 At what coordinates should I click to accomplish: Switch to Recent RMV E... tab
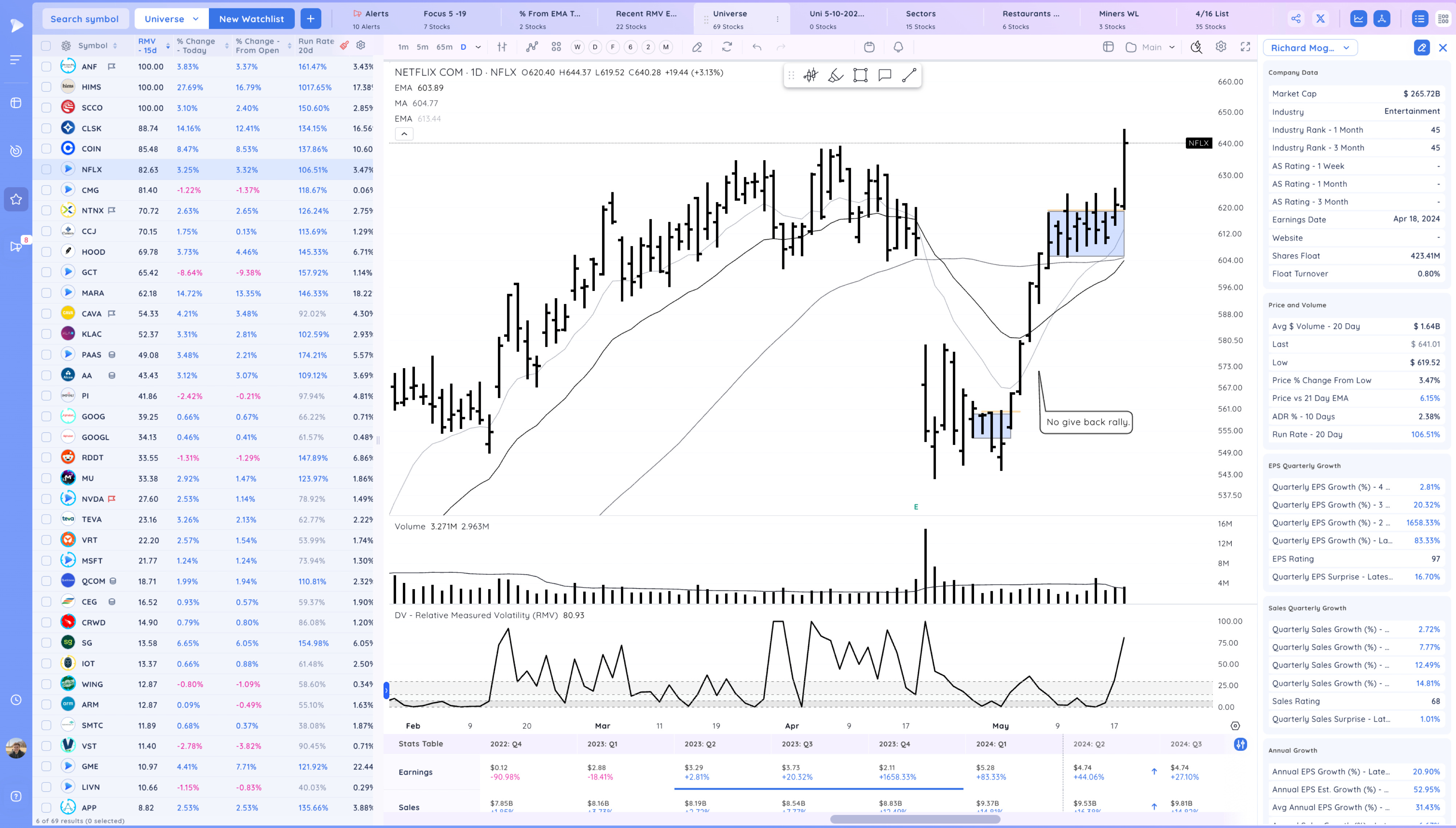[646, 19]
